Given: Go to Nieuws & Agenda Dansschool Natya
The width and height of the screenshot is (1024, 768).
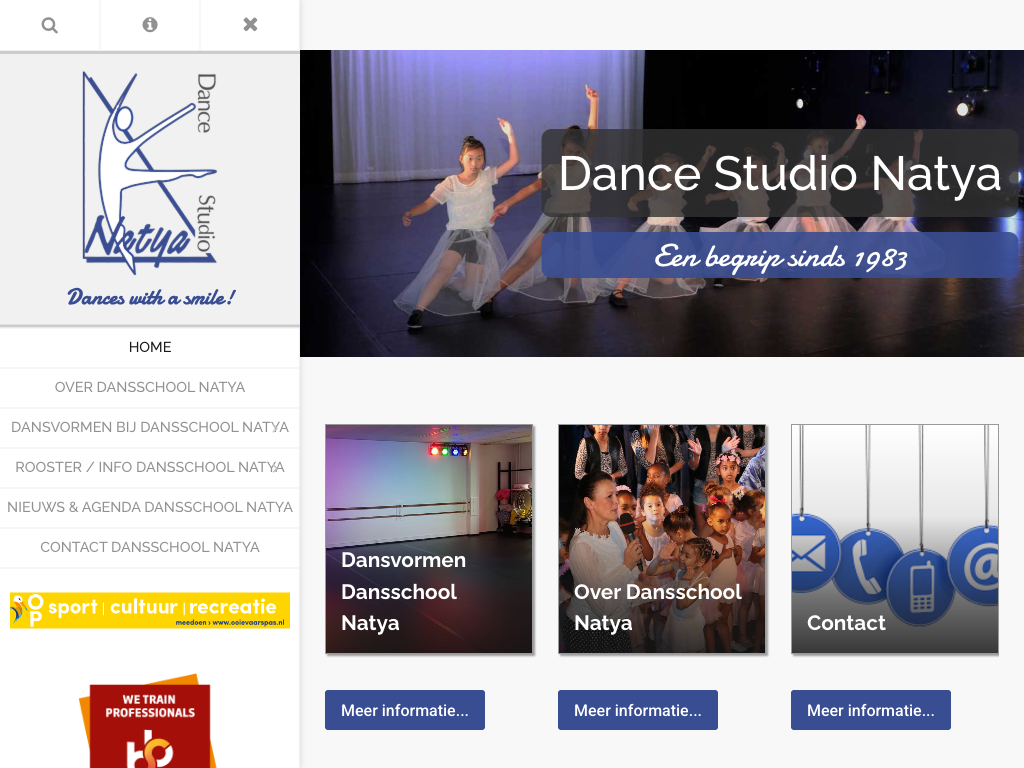Looking at the screenshot, I should point(150,507).
